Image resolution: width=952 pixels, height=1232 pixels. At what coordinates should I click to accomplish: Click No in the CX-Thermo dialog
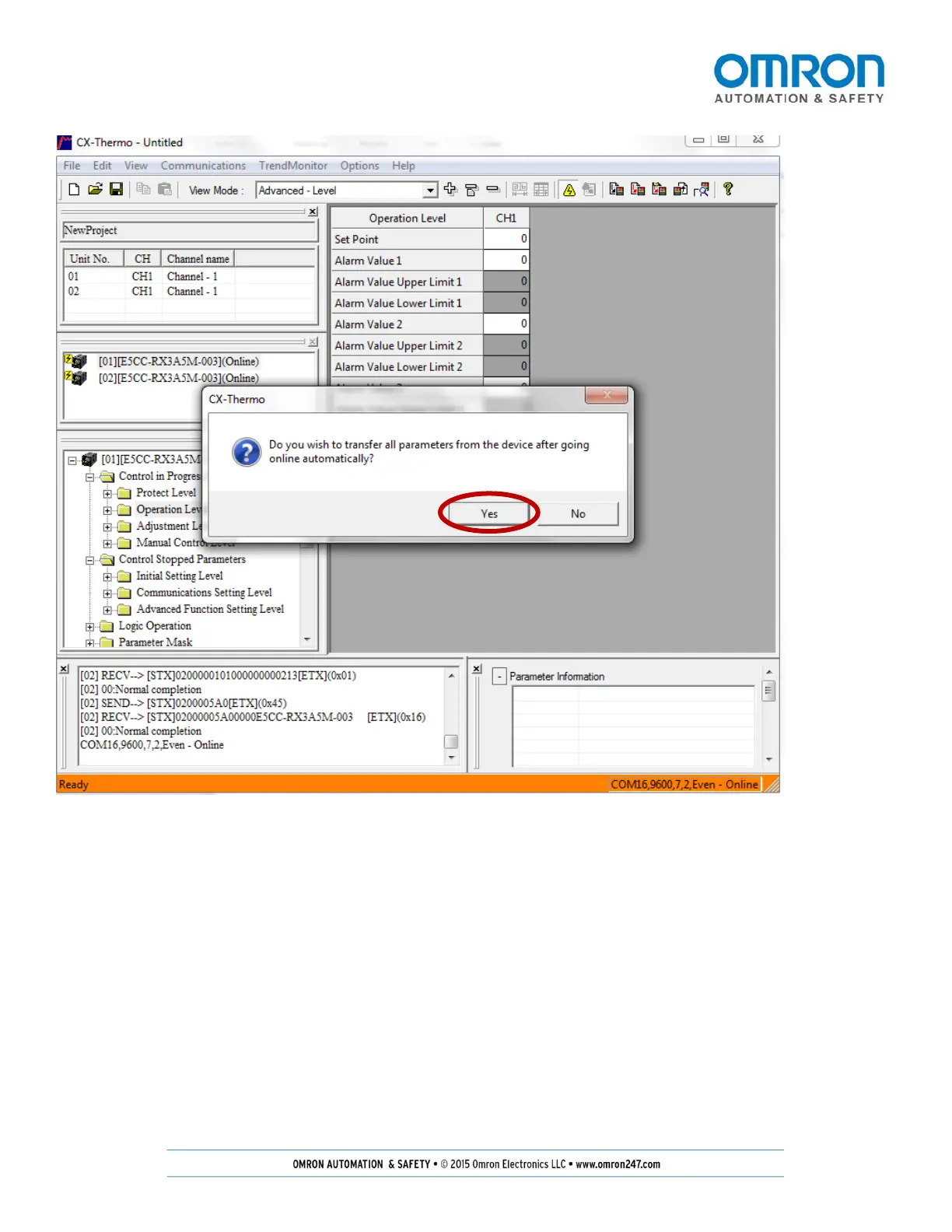(578, 513)
